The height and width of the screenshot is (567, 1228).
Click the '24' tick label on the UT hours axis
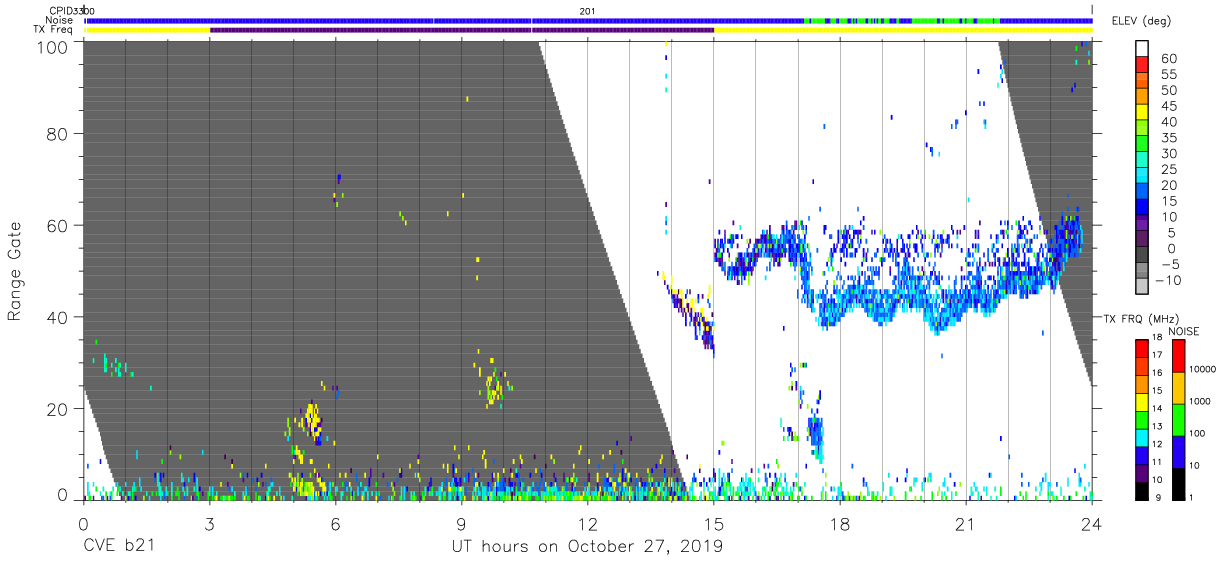(x=1091, y=523)
